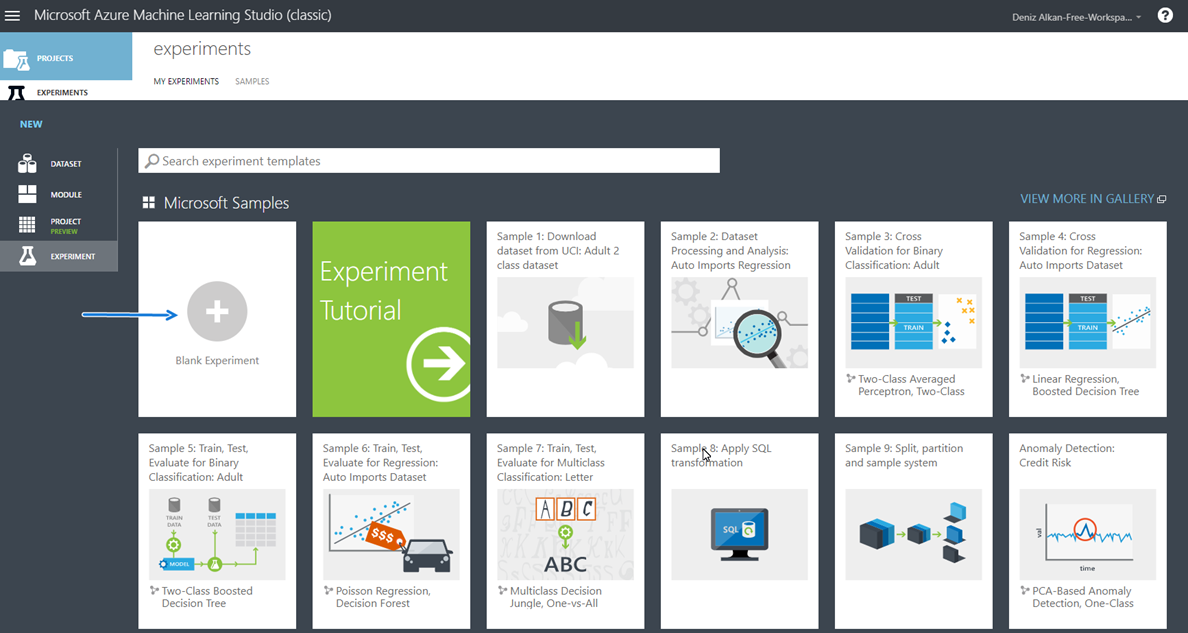Viewport: 1188px width, 633px height.
Task: Click Sample 3: Cross Validation for Binary title
Action: (x=894, y=251)
